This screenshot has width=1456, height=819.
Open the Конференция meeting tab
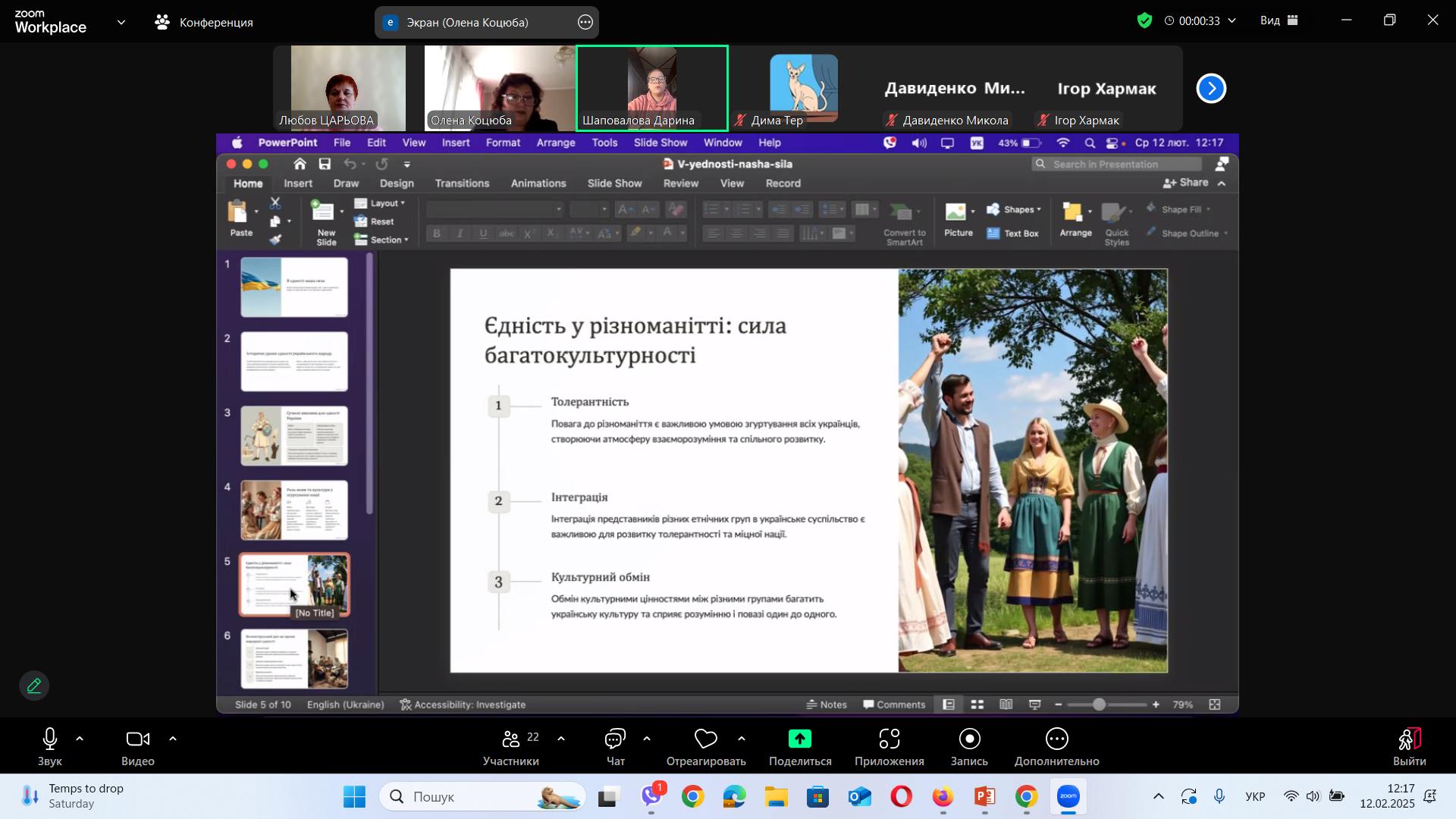click(x=205, y=23)
